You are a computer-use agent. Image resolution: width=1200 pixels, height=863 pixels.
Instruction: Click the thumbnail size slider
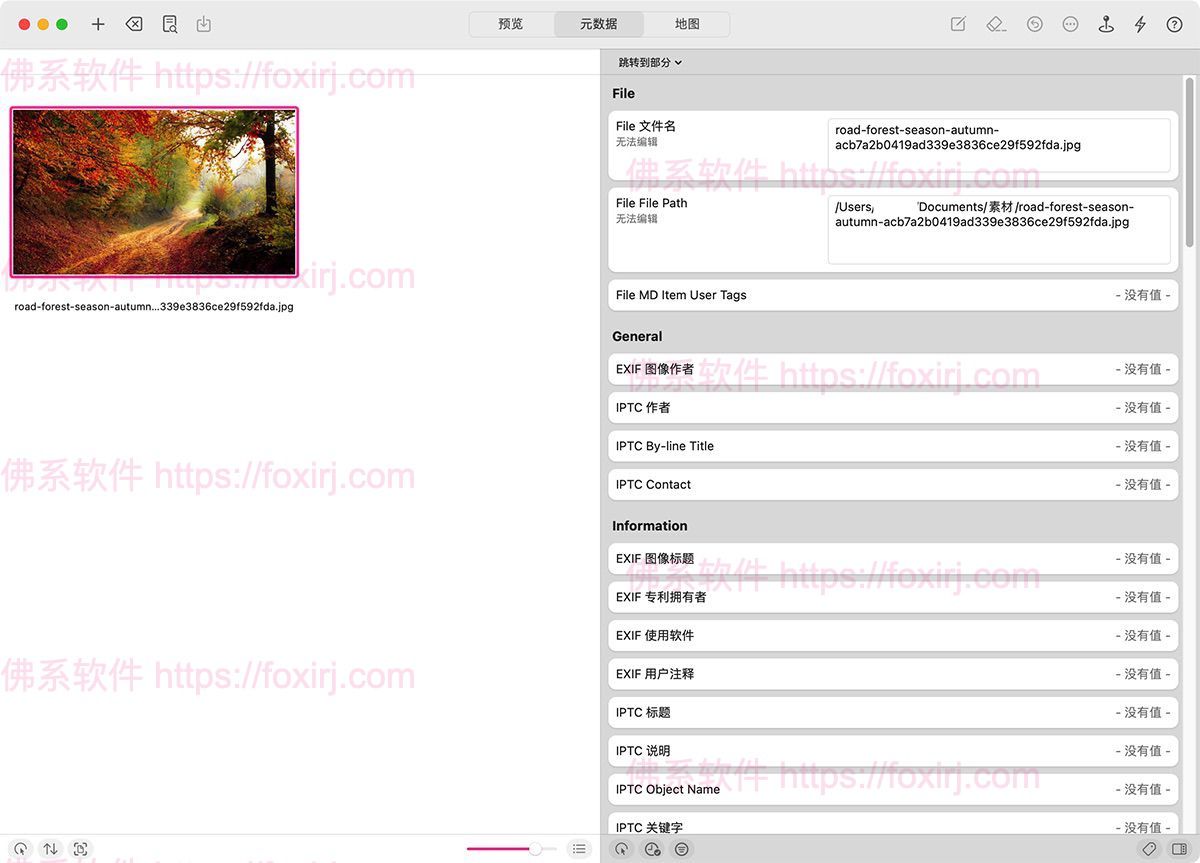511,849
